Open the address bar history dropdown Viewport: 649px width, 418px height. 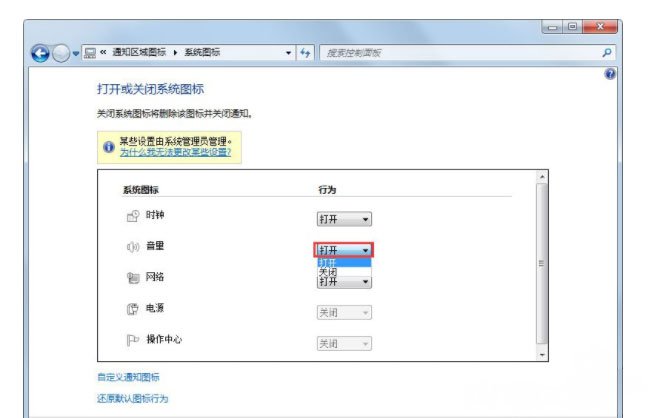[x=288, y=53]
